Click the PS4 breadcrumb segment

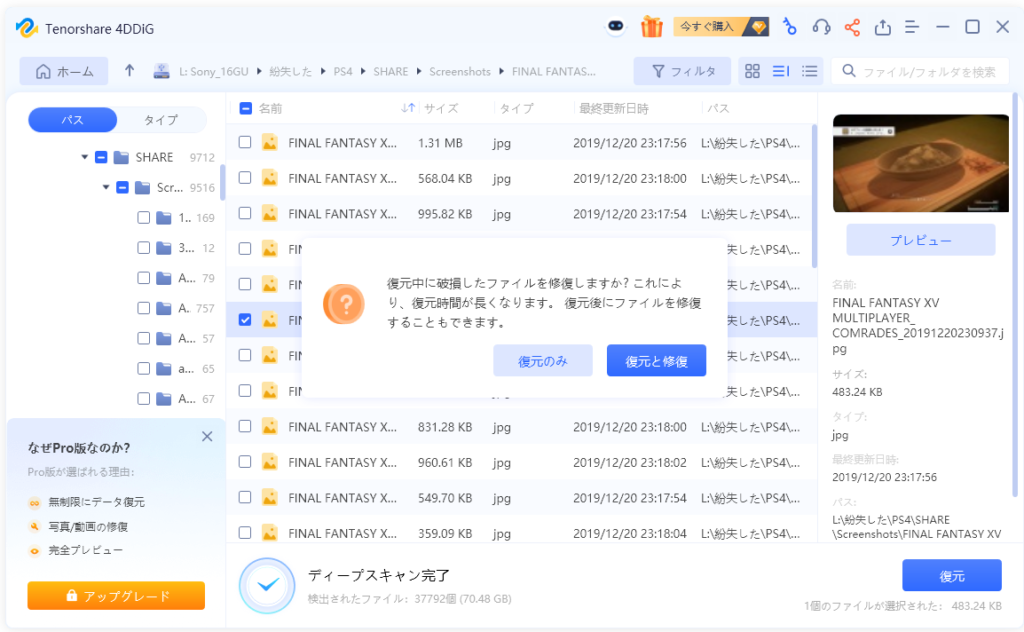pyautogui.click(x=343, y=71)
